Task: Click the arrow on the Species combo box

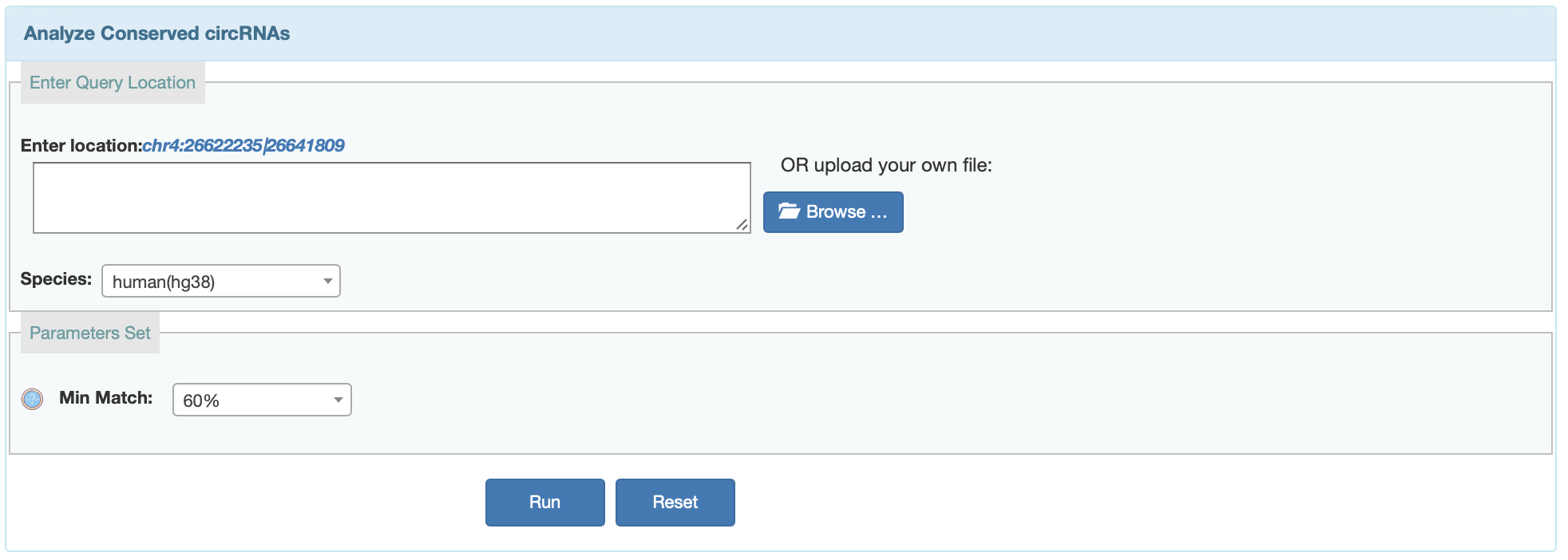Action: 327,282
